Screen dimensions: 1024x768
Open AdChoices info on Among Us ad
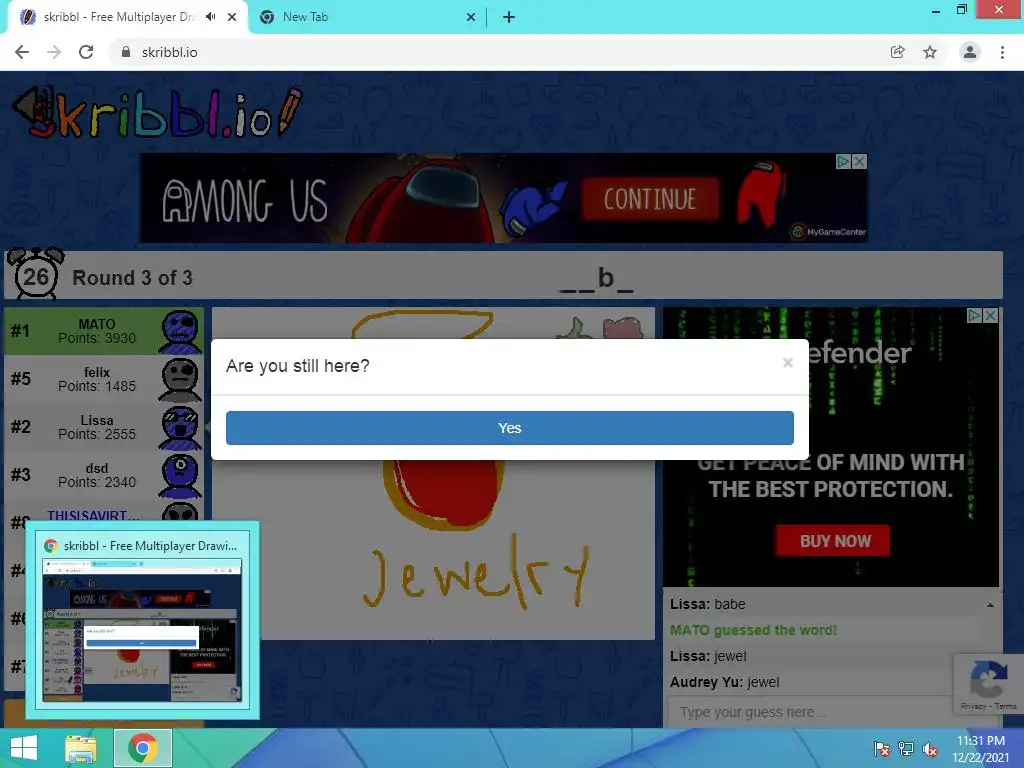pyautogui.click(x=844, y=161)
